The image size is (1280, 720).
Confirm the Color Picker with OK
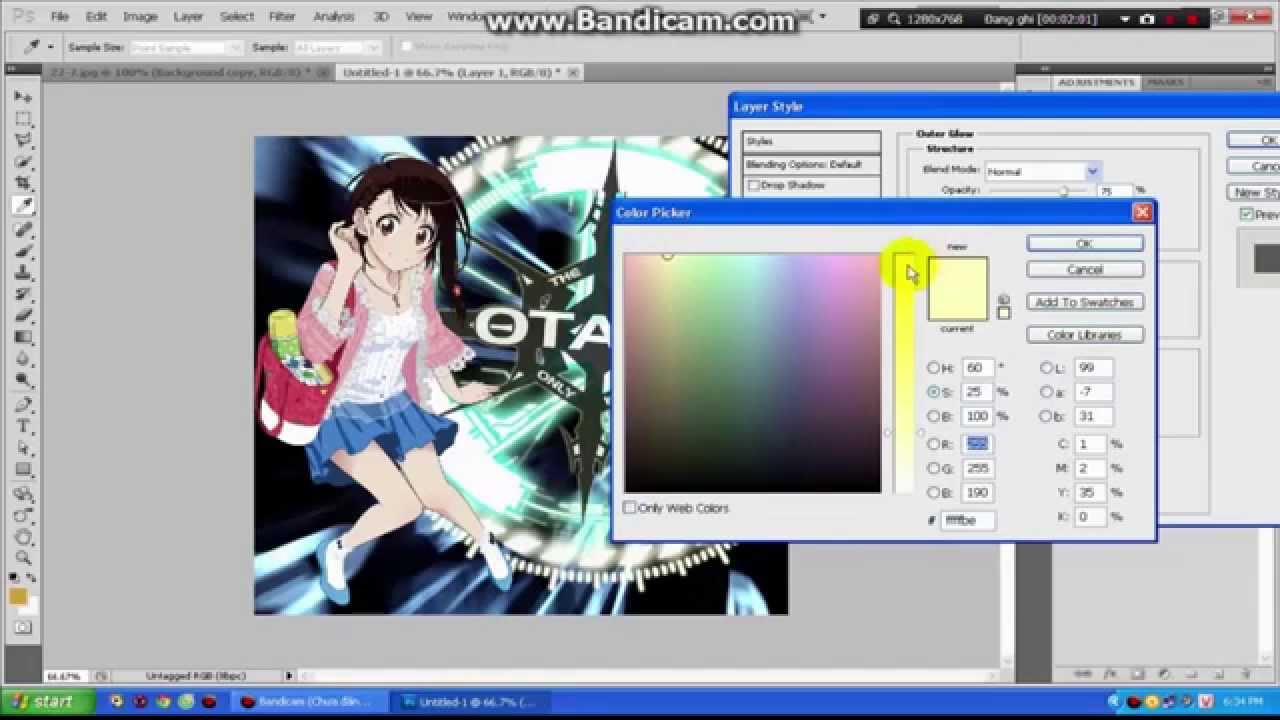[1085, 243]
